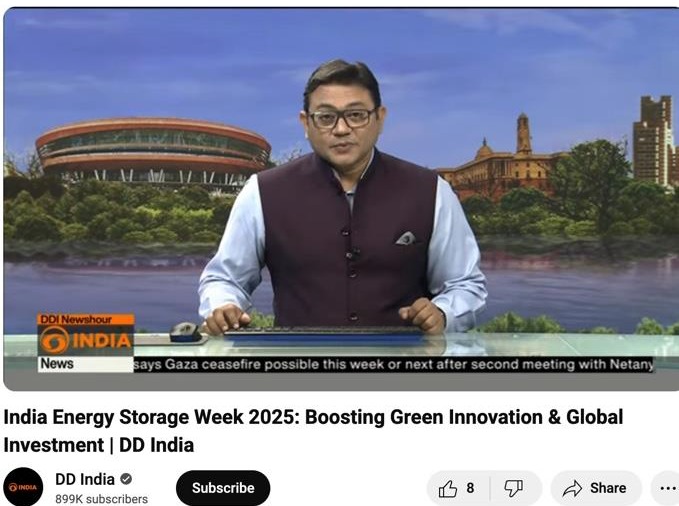Click the tall tower building at right

coord(653,141)
